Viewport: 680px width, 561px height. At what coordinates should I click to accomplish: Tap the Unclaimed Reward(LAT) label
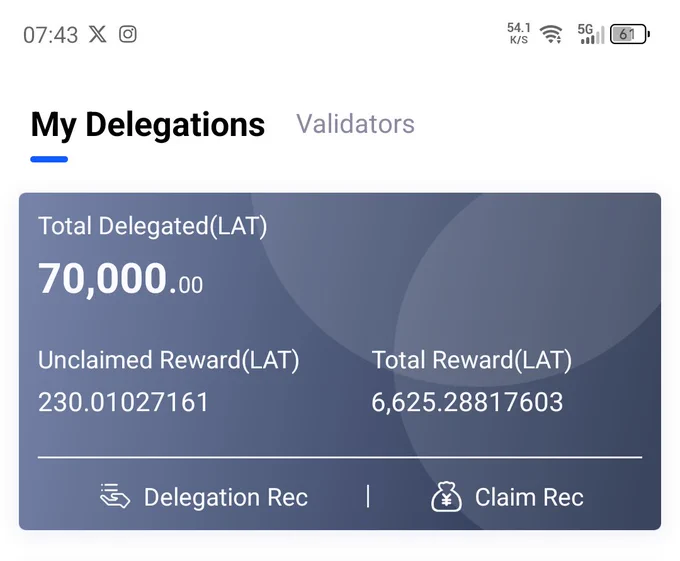click(169, 360)
